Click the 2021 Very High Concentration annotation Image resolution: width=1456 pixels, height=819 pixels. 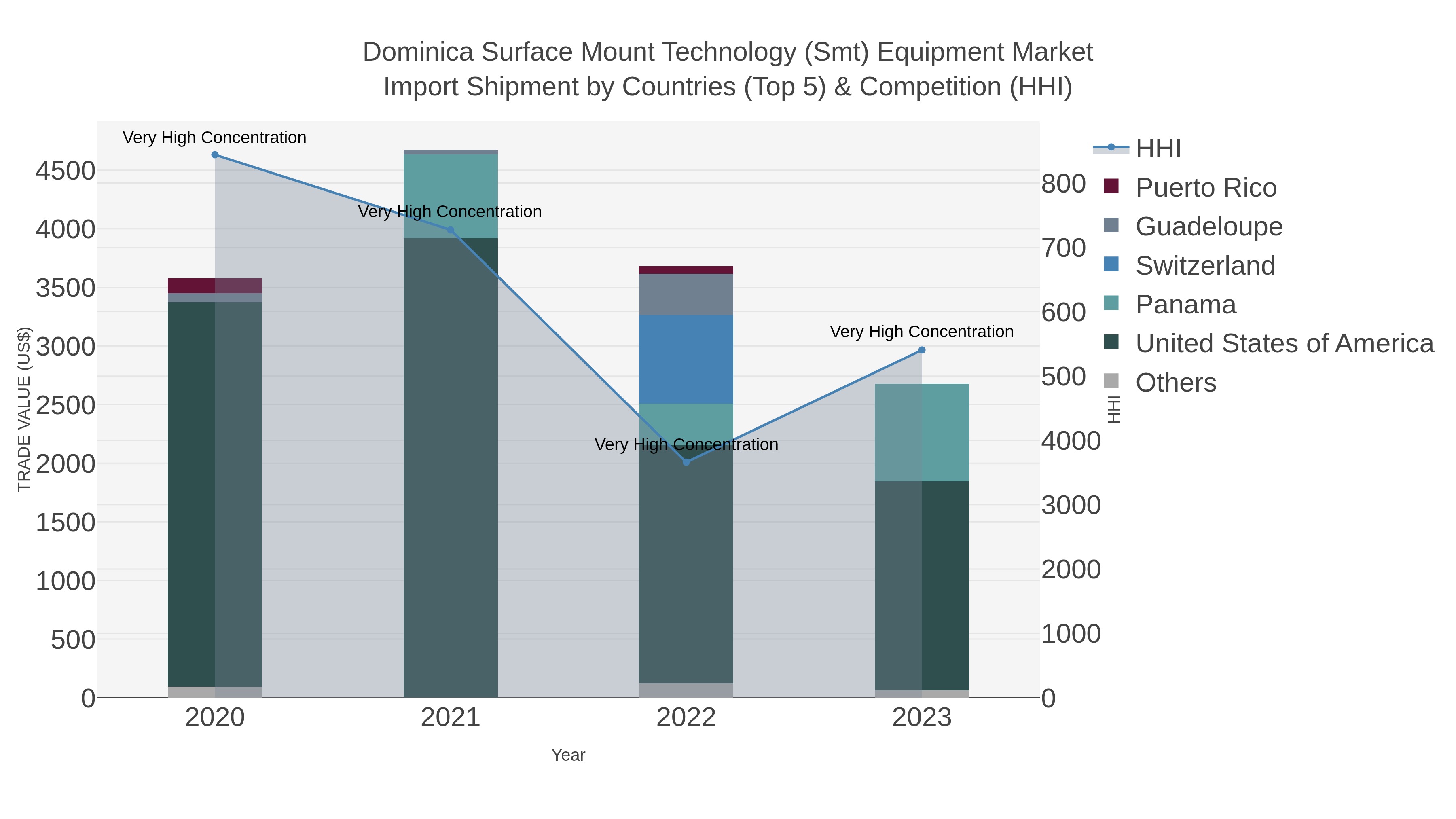tap(450, 212)
